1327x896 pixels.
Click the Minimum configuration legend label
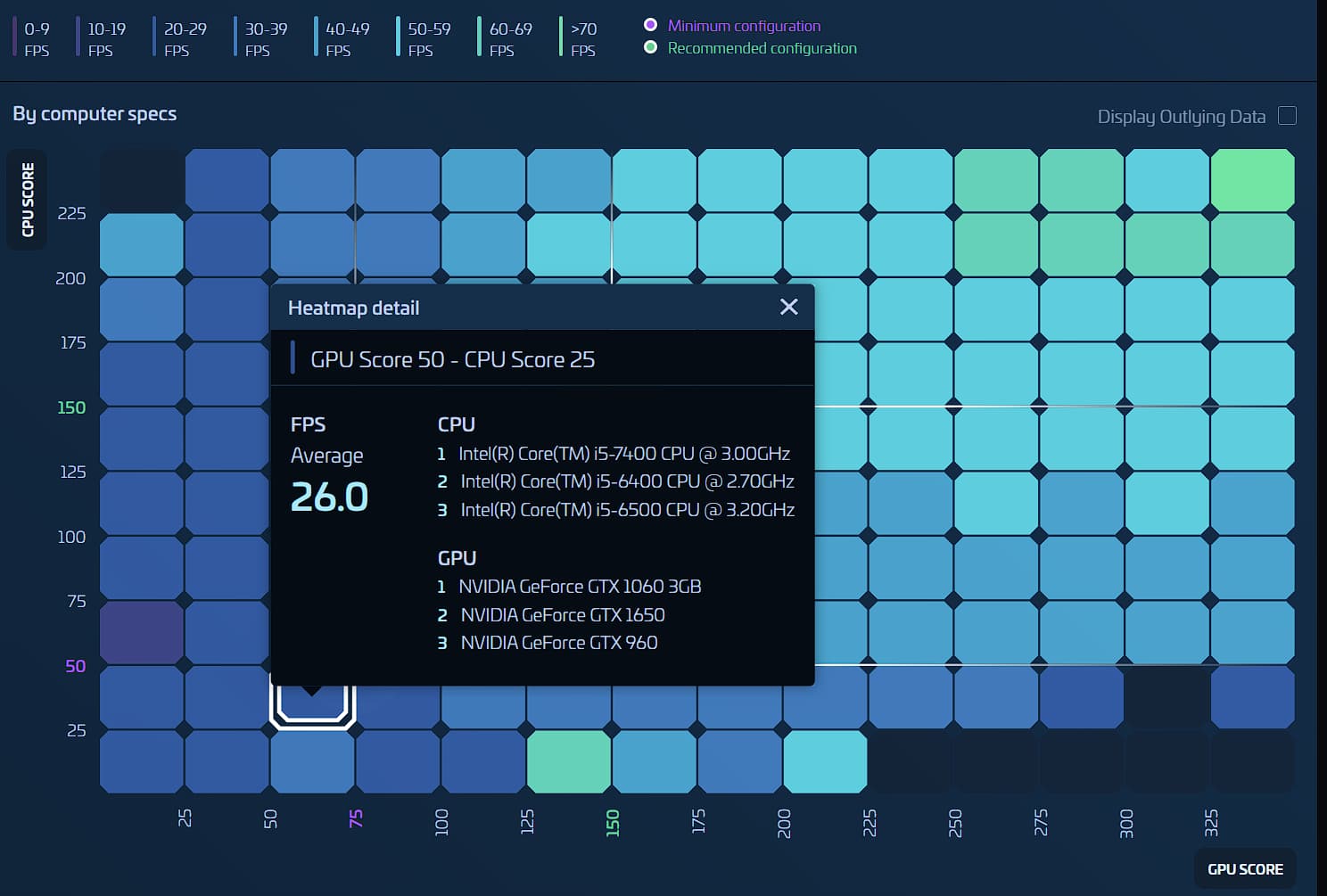coord(744,26)
